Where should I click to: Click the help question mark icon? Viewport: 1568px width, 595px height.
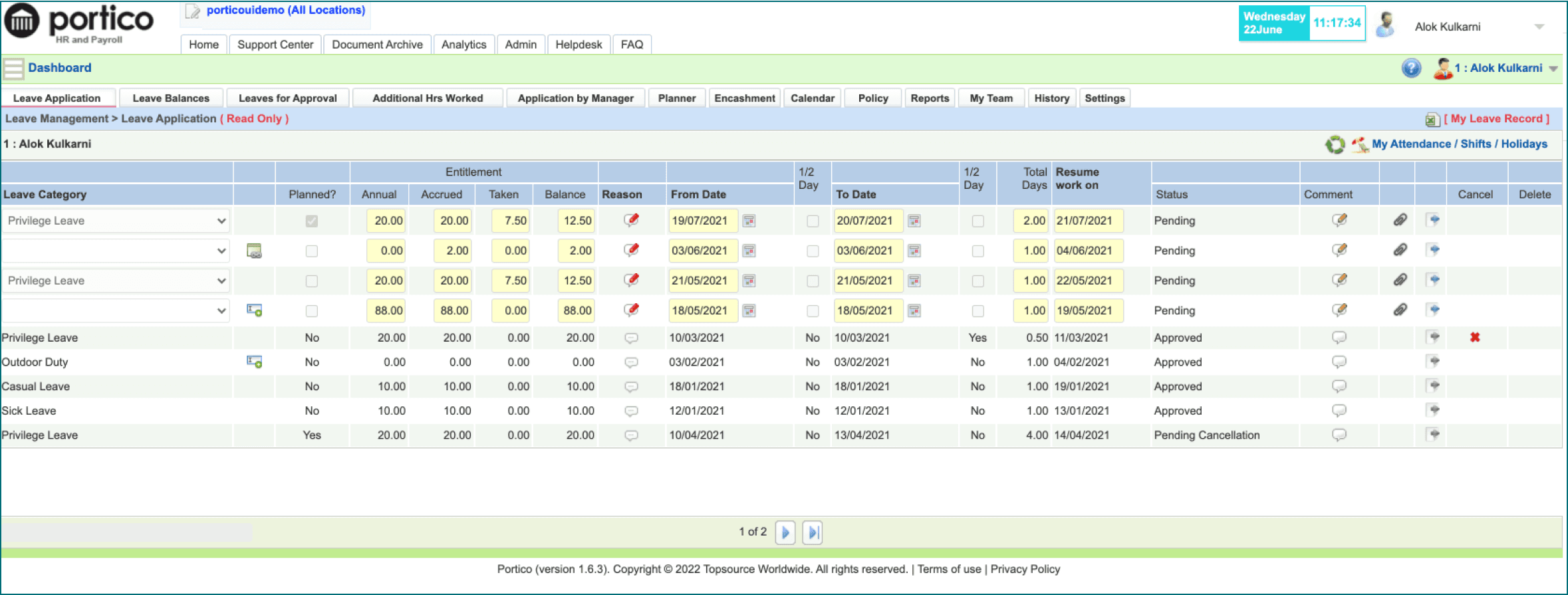[1411, 68]
